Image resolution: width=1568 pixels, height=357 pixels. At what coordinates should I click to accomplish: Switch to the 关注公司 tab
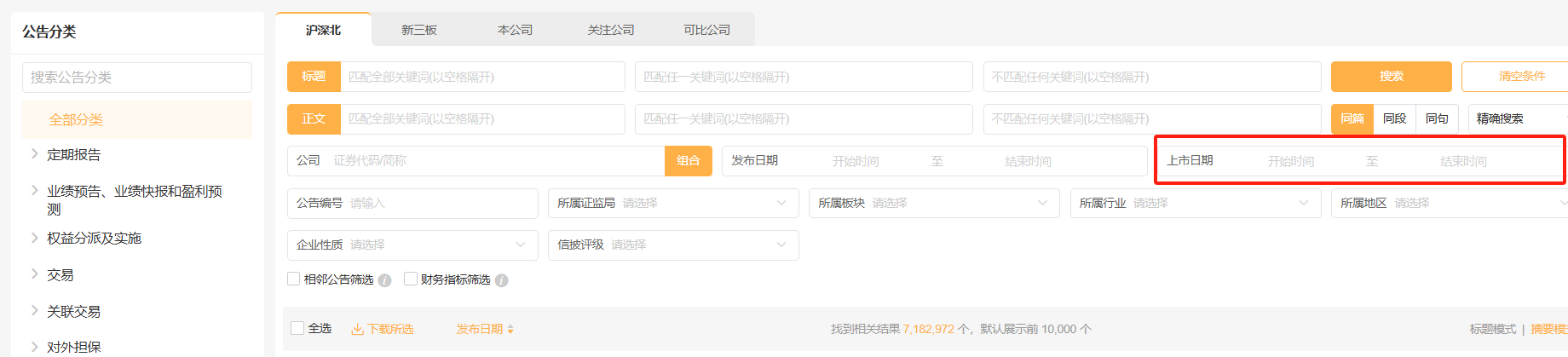611,30
